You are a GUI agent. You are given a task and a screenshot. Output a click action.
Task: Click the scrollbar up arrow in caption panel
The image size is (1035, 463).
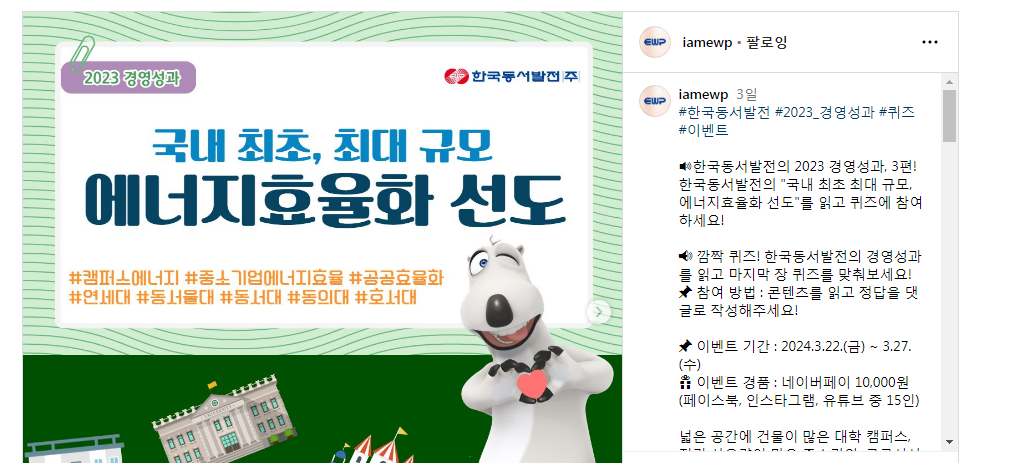949,83
